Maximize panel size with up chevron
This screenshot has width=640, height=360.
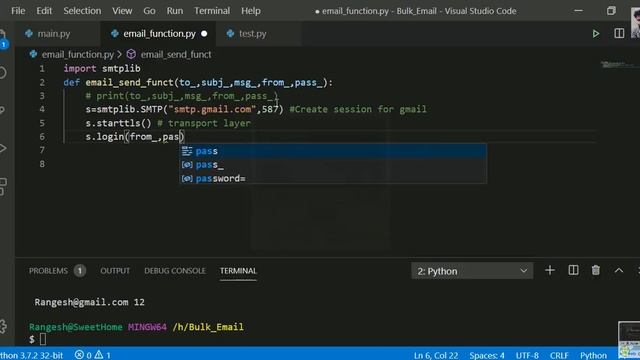[x=619, y=270]
